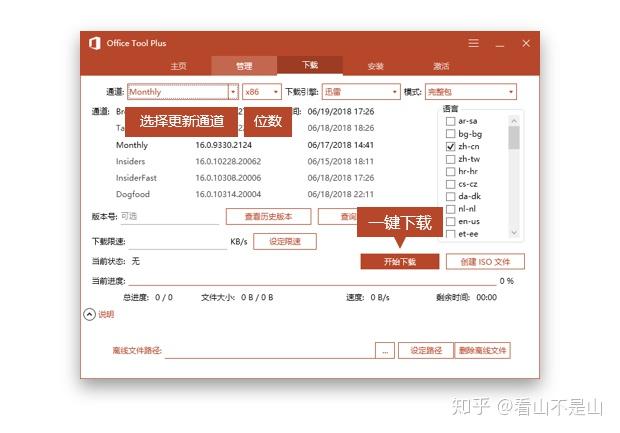Click version 16.0.10308.20006
The width and height of the screenshot is (620, 433).
click(x=228, y=178)
